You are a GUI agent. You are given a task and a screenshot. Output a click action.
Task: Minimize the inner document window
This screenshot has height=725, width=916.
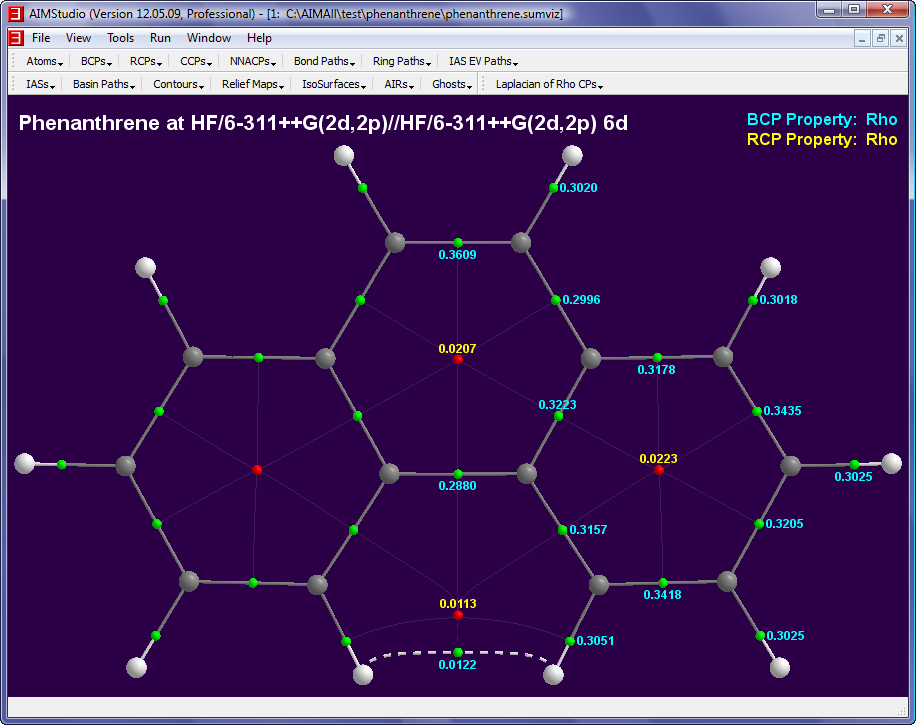(x=863, y=38)
